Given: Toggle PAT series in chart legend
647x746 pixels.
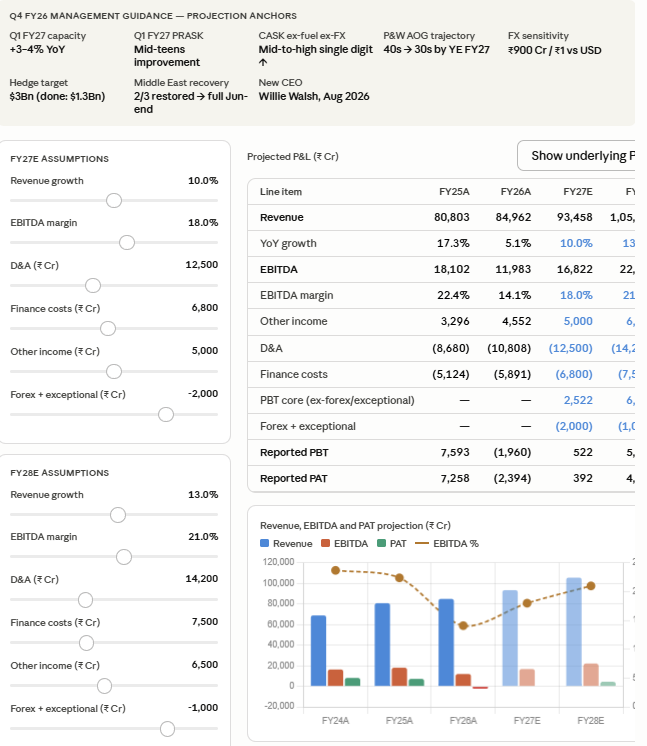Looking at the screenshot, I should pyautogui.click(x=392, y=543).
